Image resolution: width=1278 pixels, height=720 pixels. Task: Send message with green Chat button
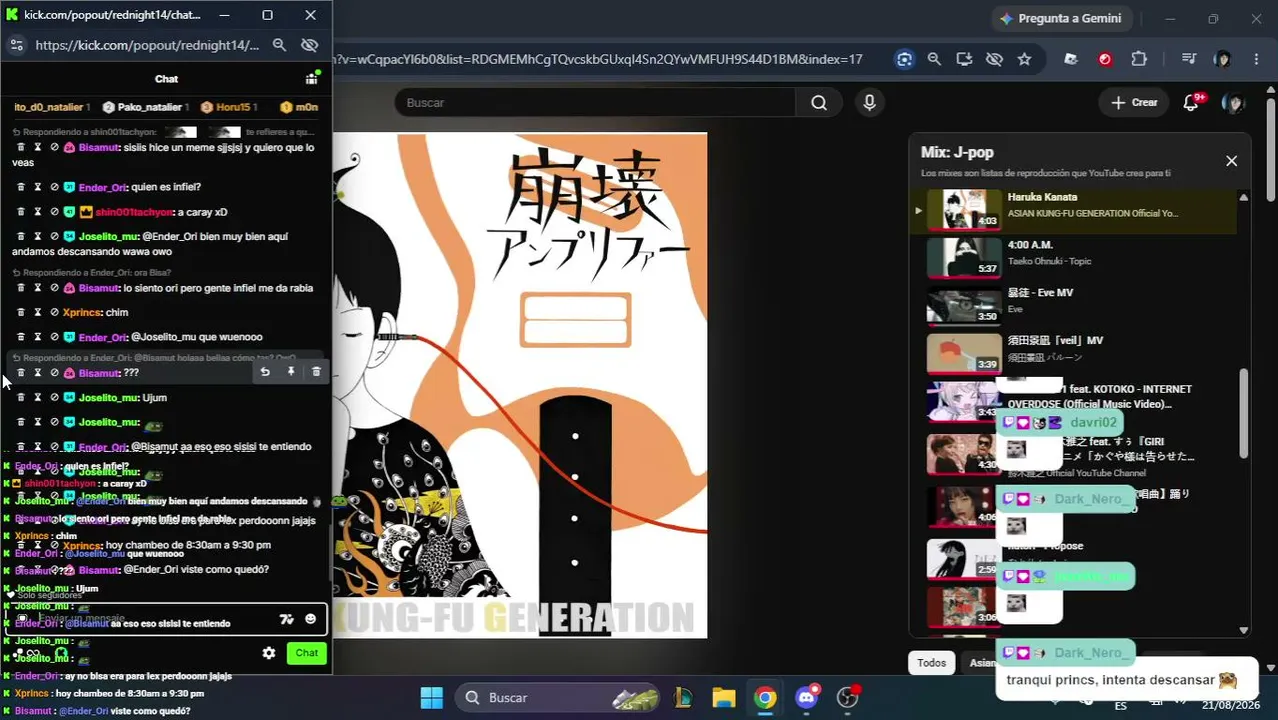tap(307, 653)
